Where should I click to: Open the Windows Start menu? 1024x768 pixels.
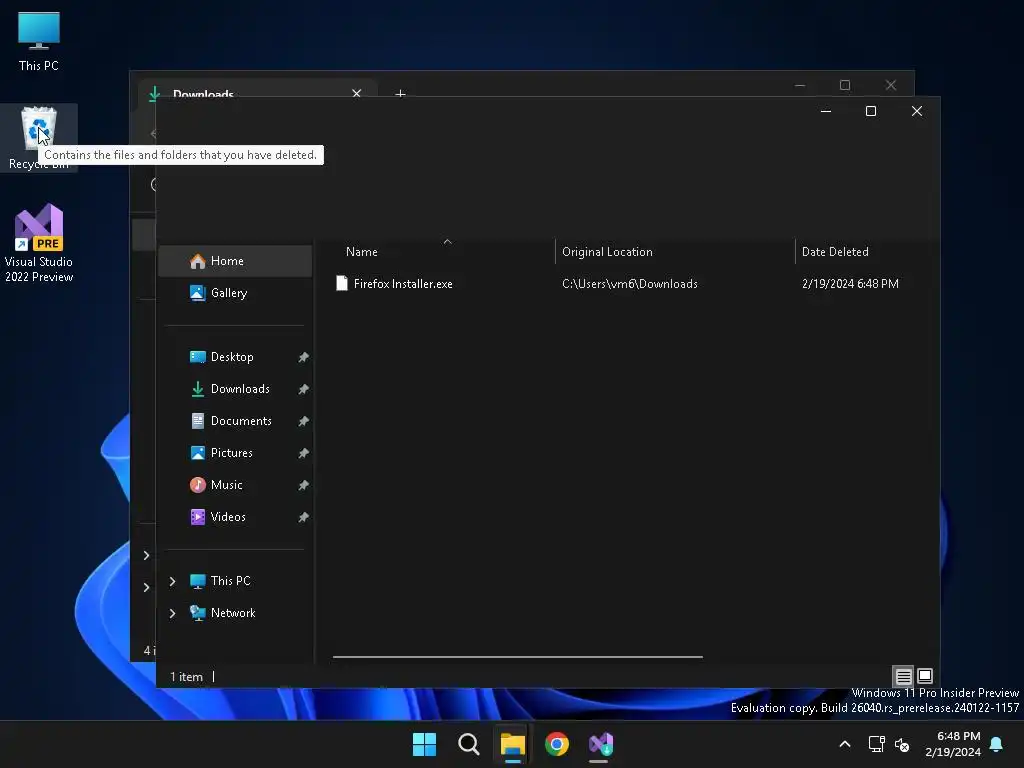pyautogui.click(x=424, y=744)
